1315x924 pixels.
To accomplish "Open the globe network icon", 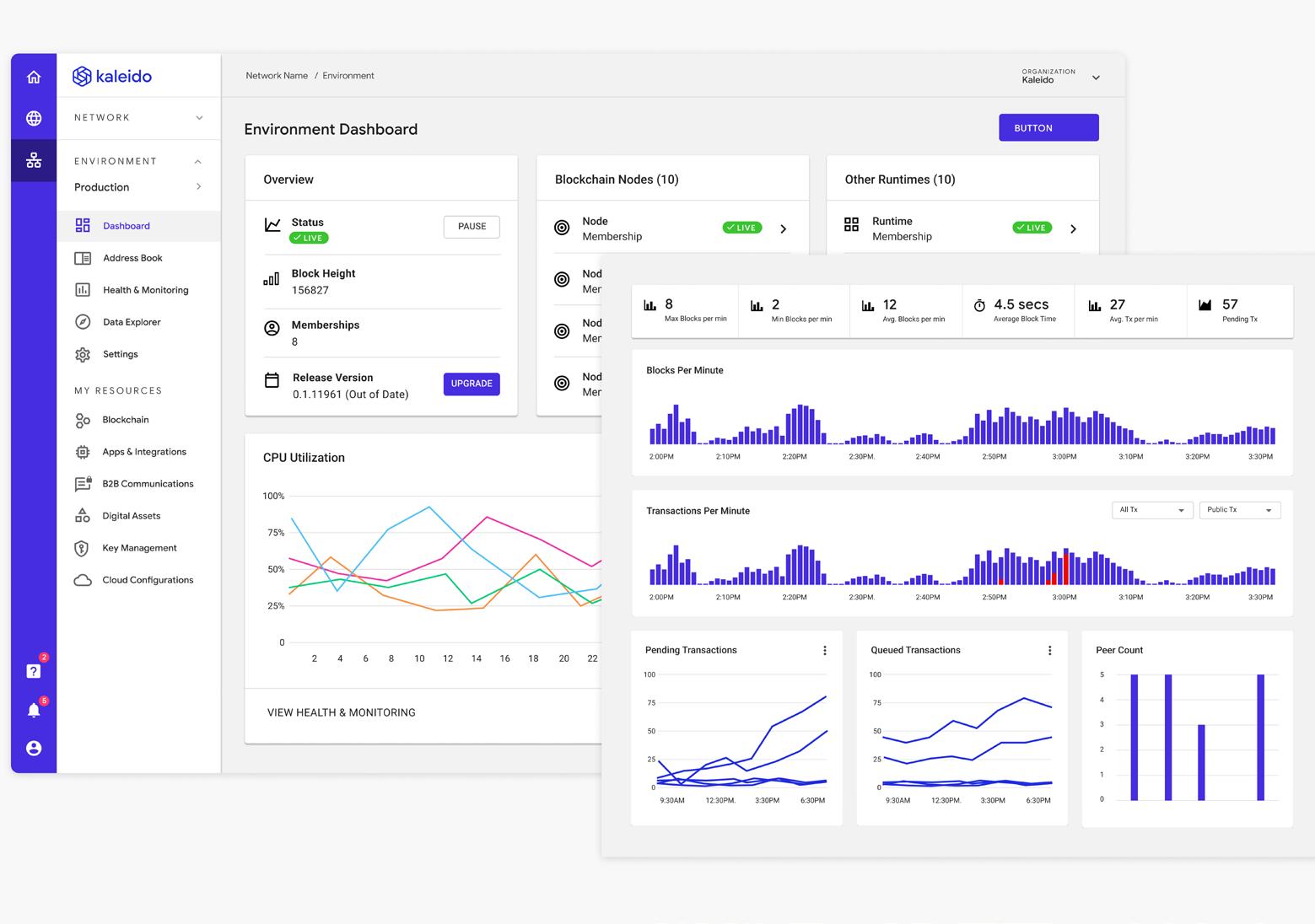I will (34, 118).
